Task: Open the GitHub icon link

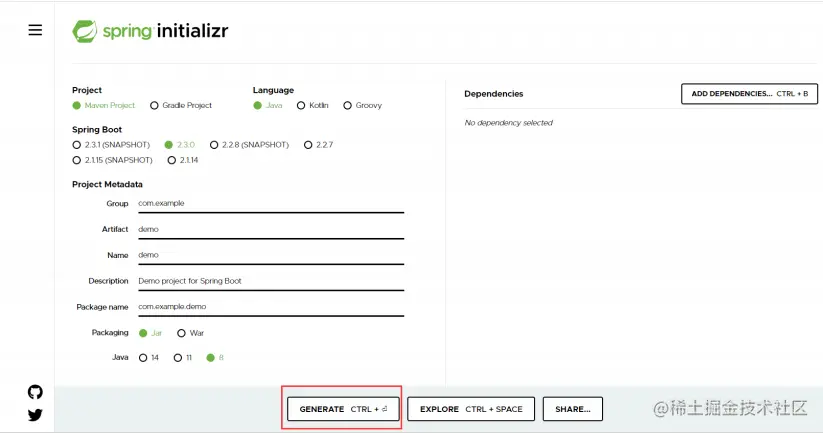Action: [x=35, y=392]
